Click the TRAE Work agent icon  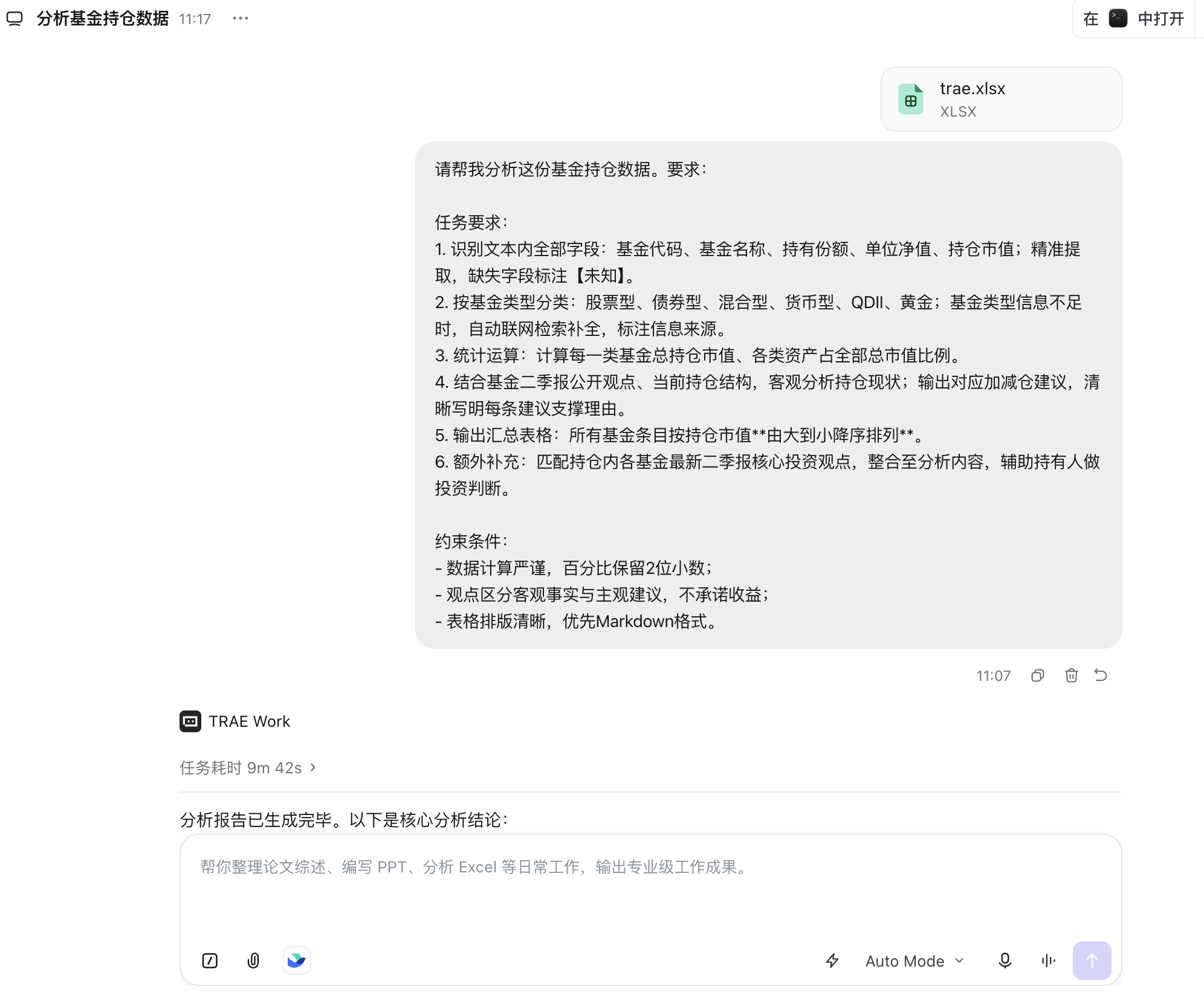(190, 721)
